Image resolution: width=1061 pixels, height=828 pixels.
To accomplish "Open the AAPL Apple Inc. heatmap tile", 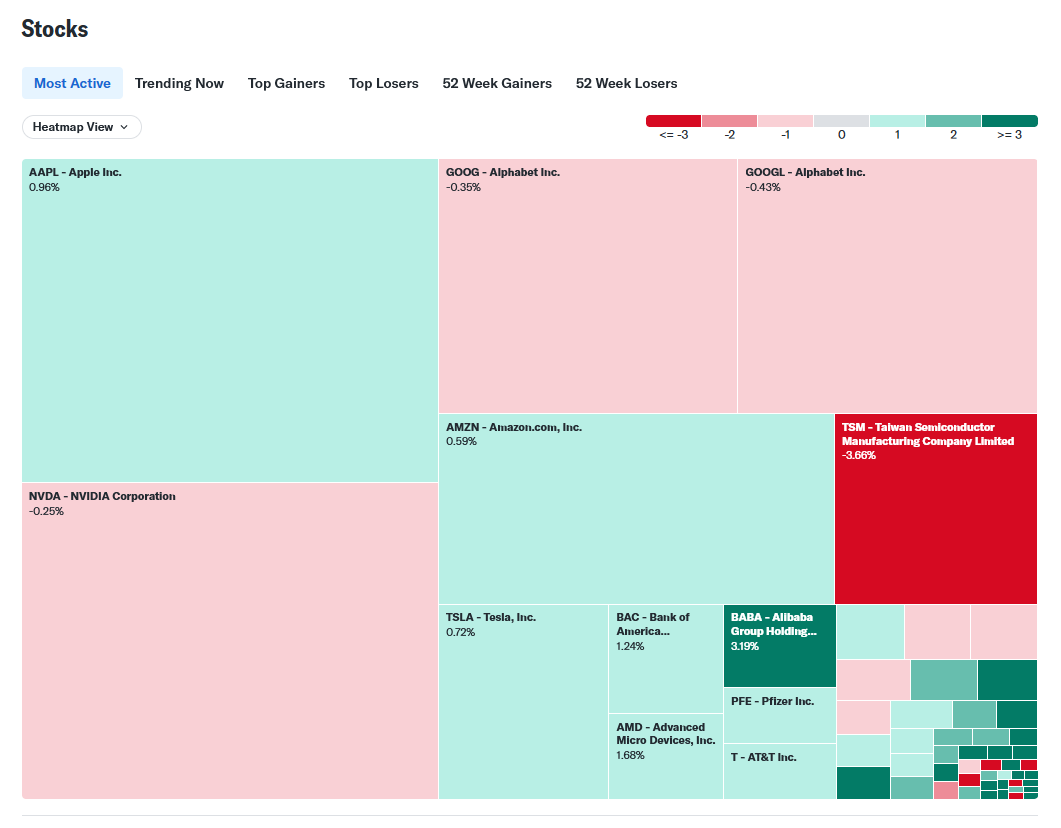I will (230, 321).
